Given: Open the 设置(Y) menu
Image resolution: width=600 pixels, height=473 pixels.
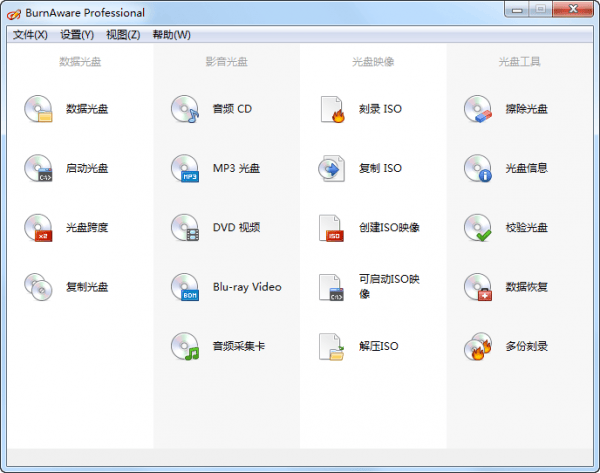Looking at the screenshot, I should tap(77, 35).
